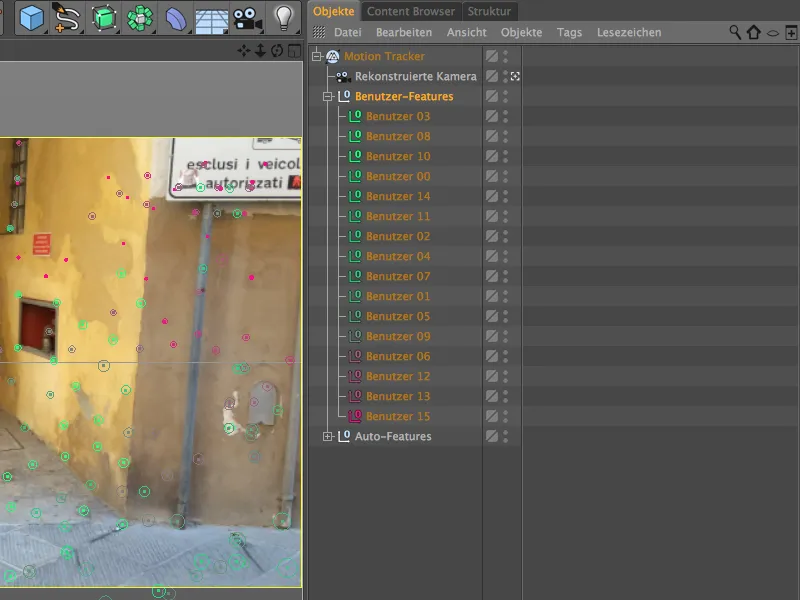Toggle visibility dots for Benutzer 14
The image size is (800, 600).
(506, 196)
